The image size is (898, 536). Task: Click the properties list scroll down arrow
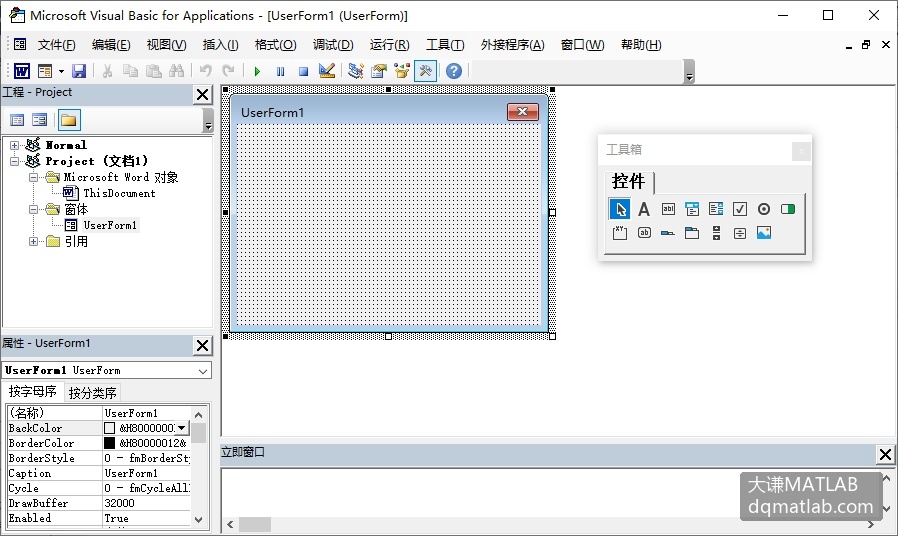click(198, 520)
